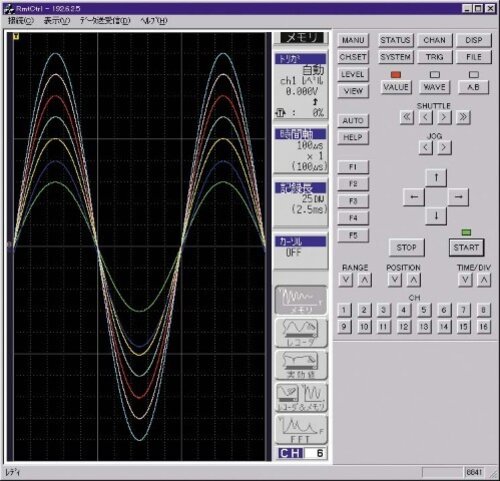Increase TIME/DIV with the up arrow
The height and width of the screenshot is (481, 500).
(484, 280)
